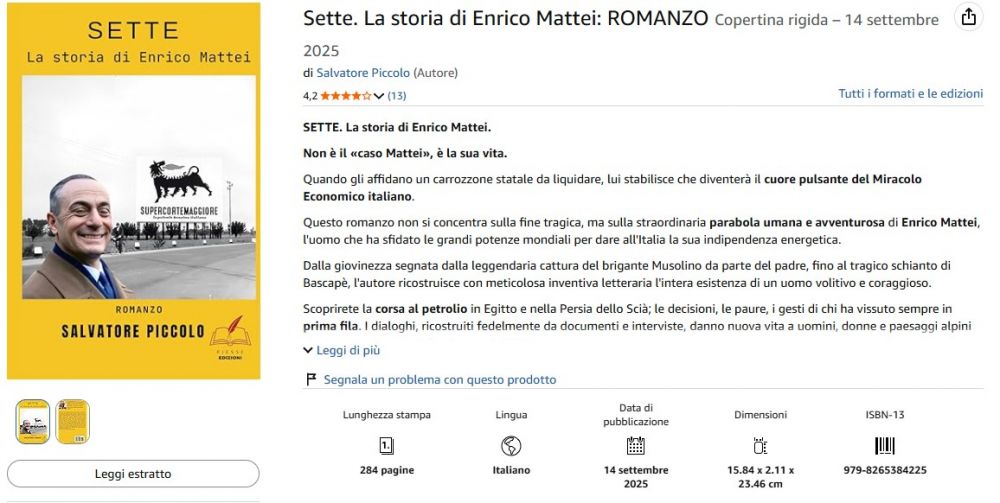The height and width of the screenshot is (503, 1000).
Task: Click the report problem flag icon
Action: (311, 380)
